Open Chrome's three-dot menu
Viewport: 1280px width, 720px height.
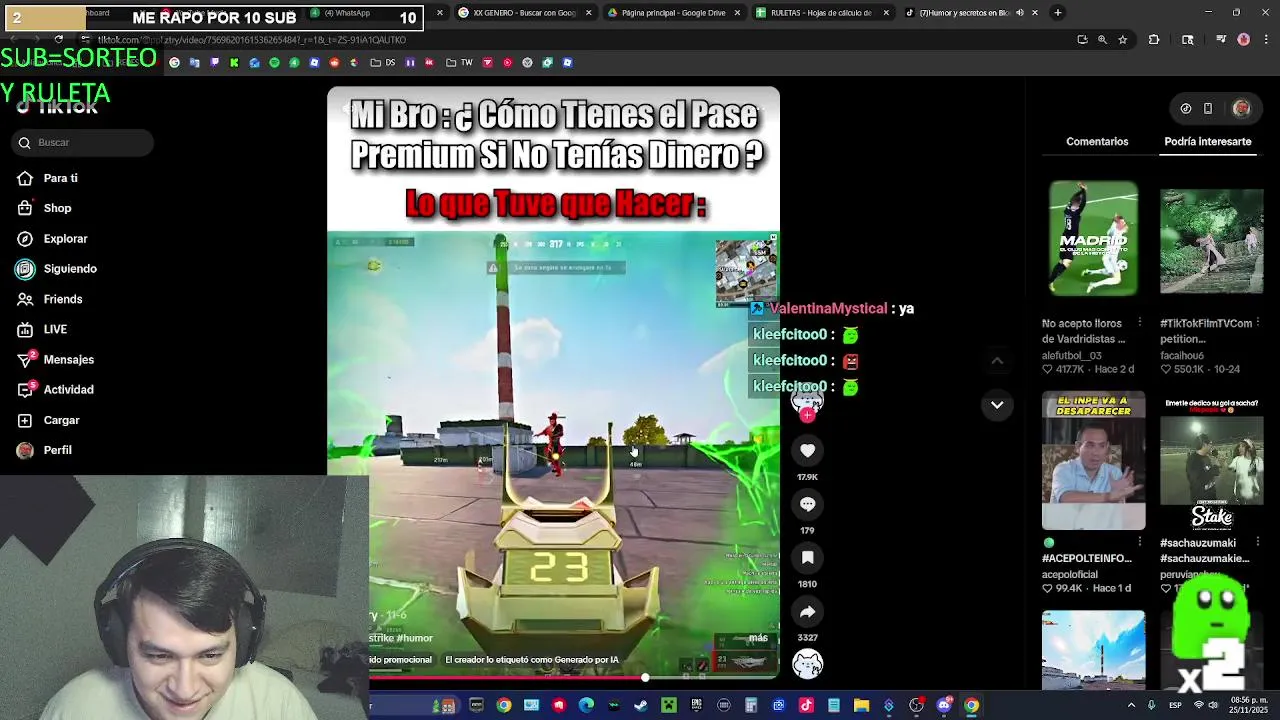(1266, 40)
